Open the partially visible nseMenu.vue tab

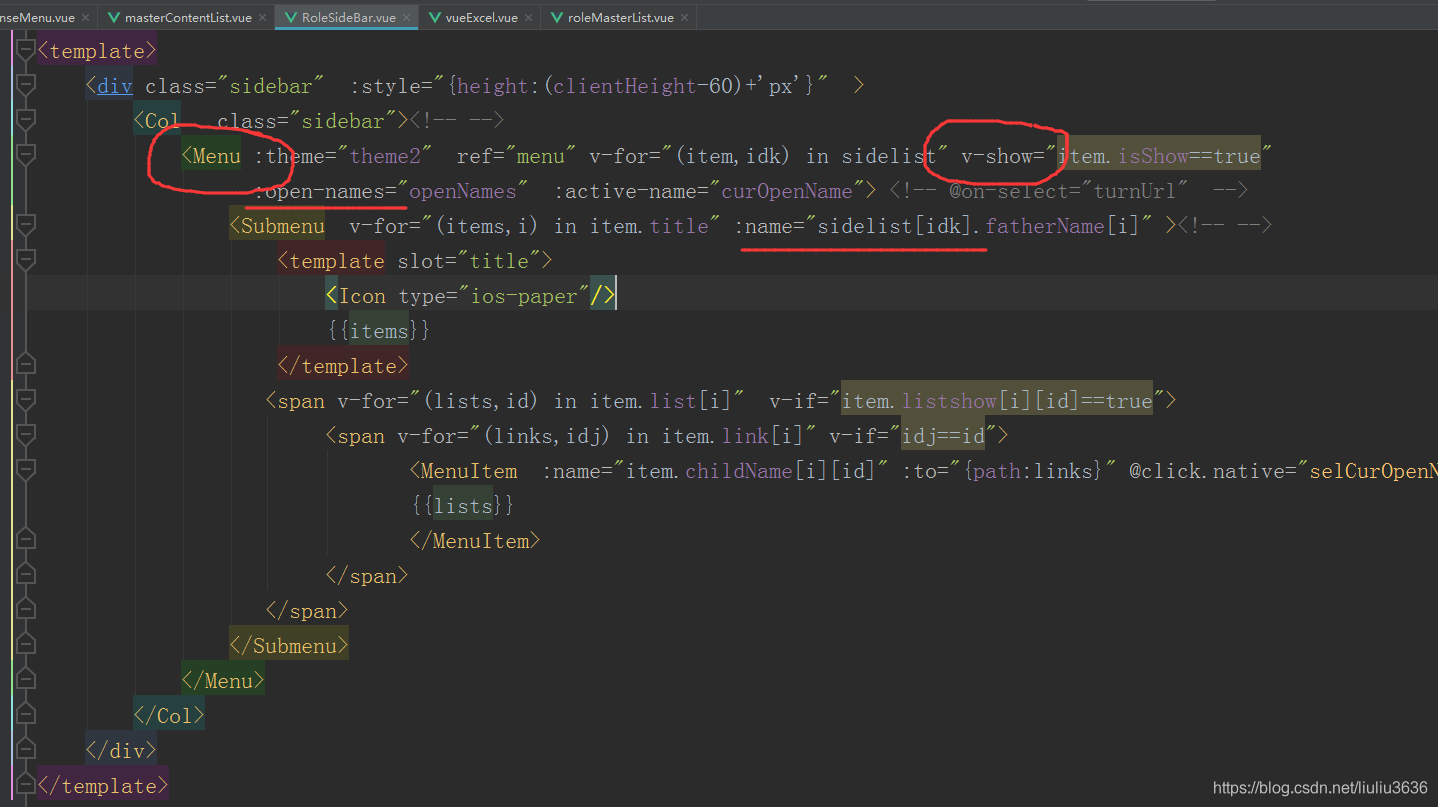tap(37, 17)
